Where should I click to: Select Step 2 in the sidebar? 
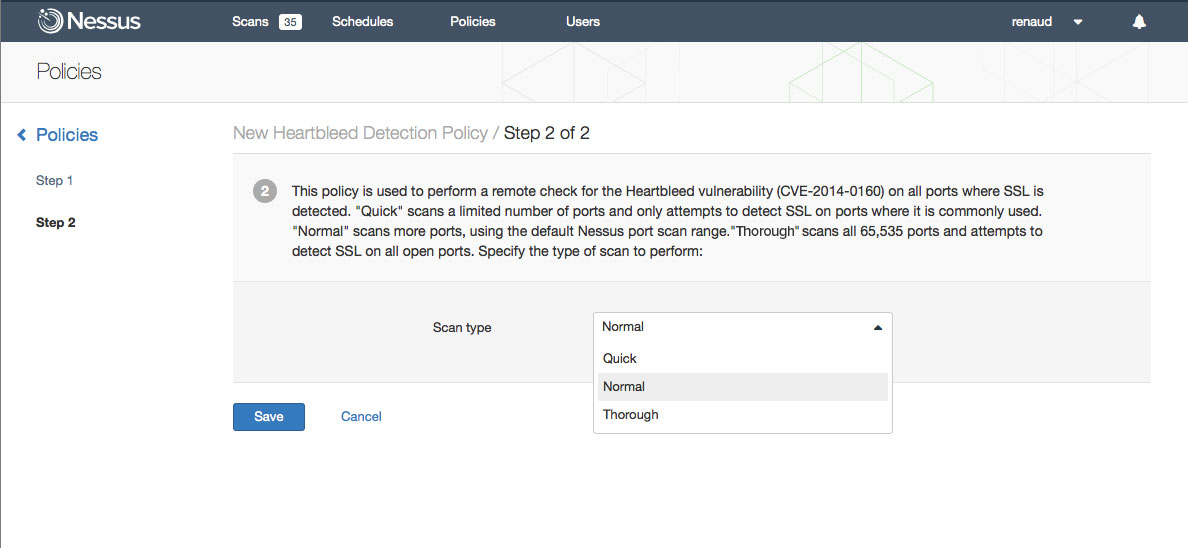tap(56, 223)
